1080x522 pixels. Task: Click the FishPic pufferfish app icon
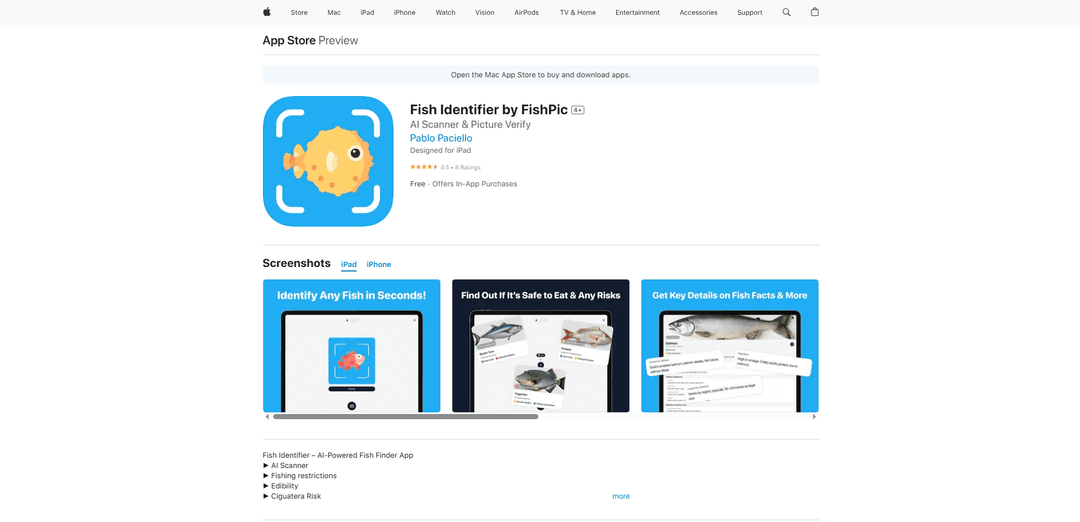[328, 161]
